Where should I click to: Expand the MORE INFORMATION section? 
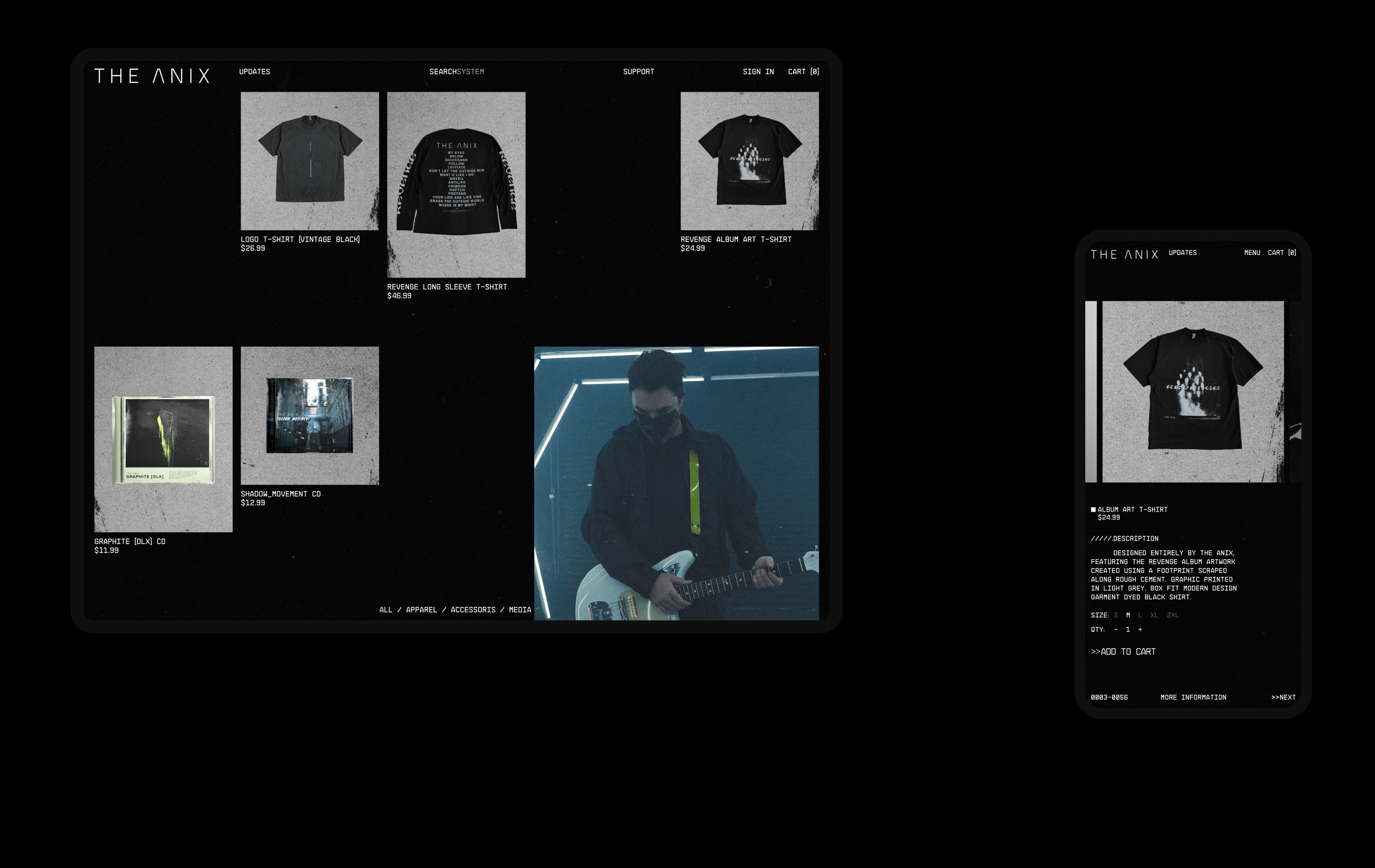pyautogui.click(x=1193, y=697)
